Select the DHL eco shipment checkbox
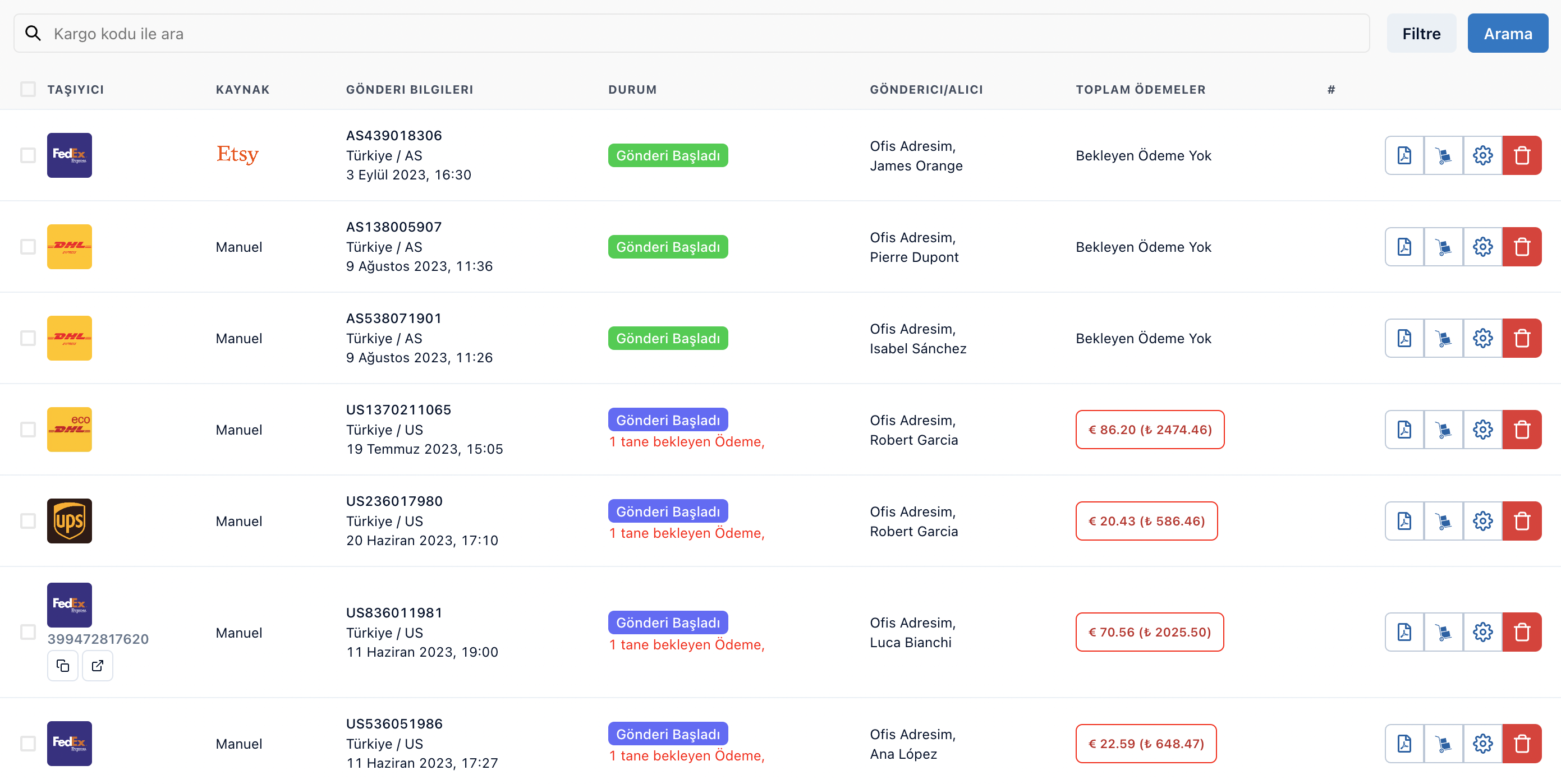This screenshot has height=784, width=1561. coord(28,430)
